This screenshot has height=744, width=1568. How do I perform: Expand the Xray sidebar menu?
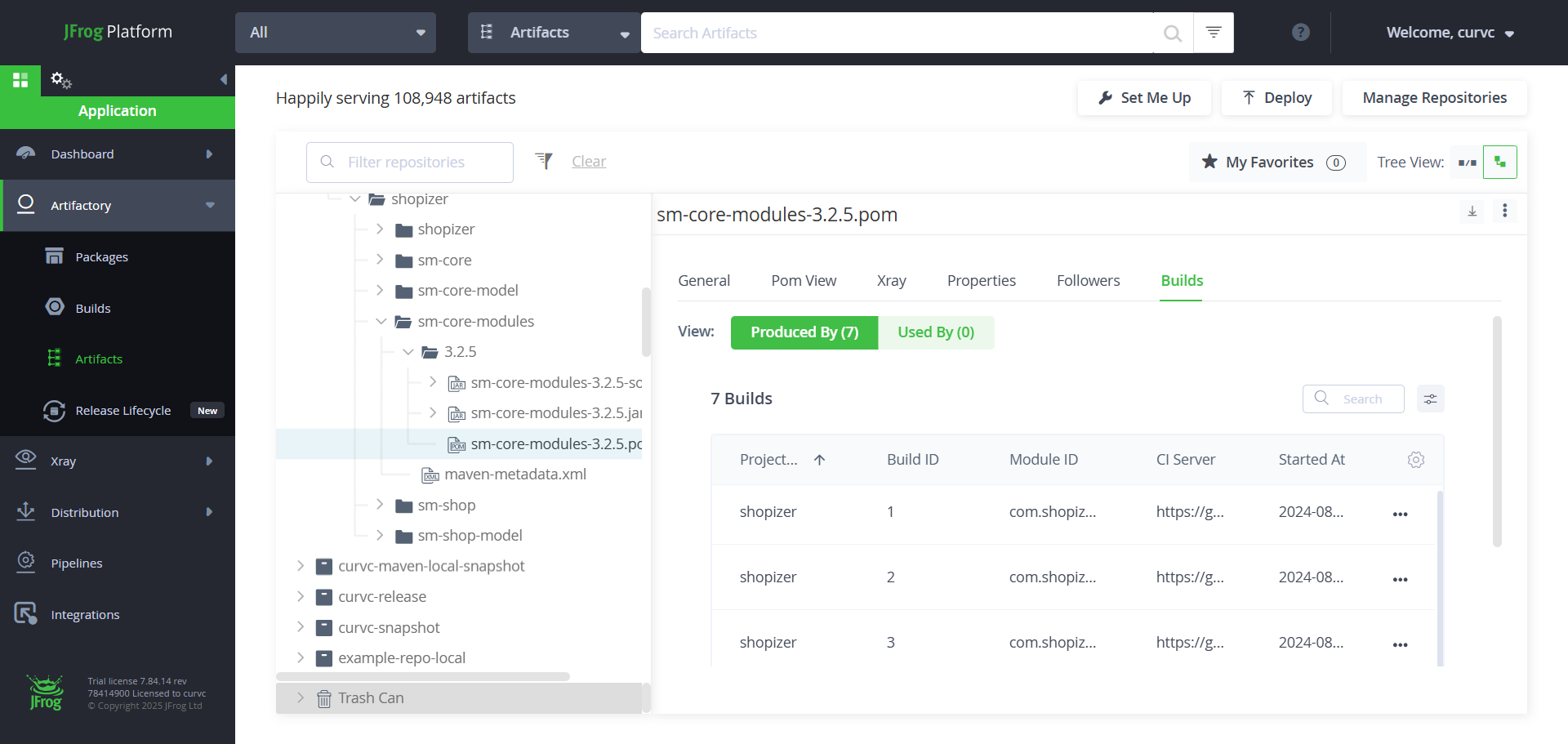pyautogui.click(x=209, y=461)
